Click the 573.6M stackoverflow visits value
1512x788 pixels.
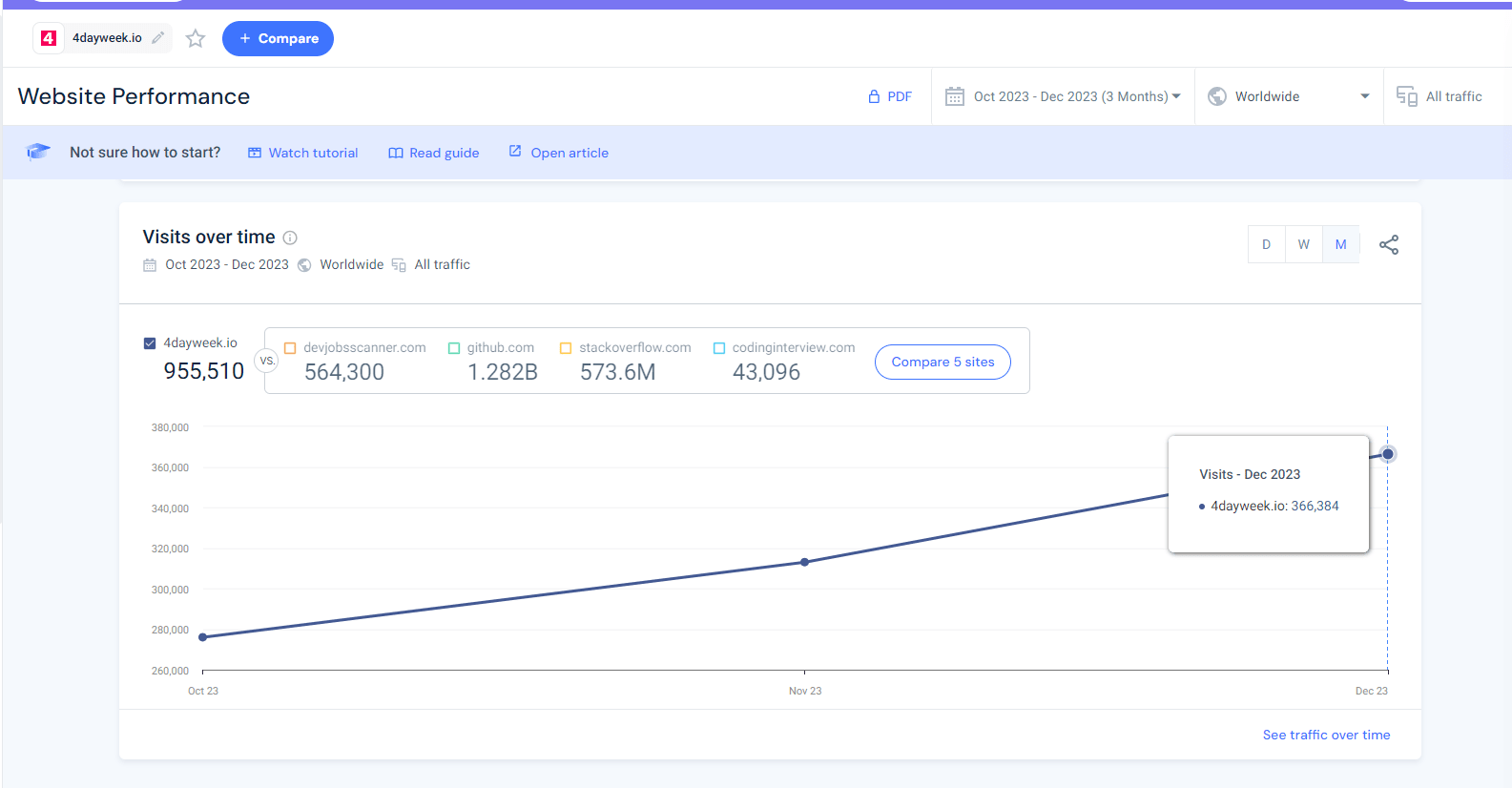(x=618, y=372)
